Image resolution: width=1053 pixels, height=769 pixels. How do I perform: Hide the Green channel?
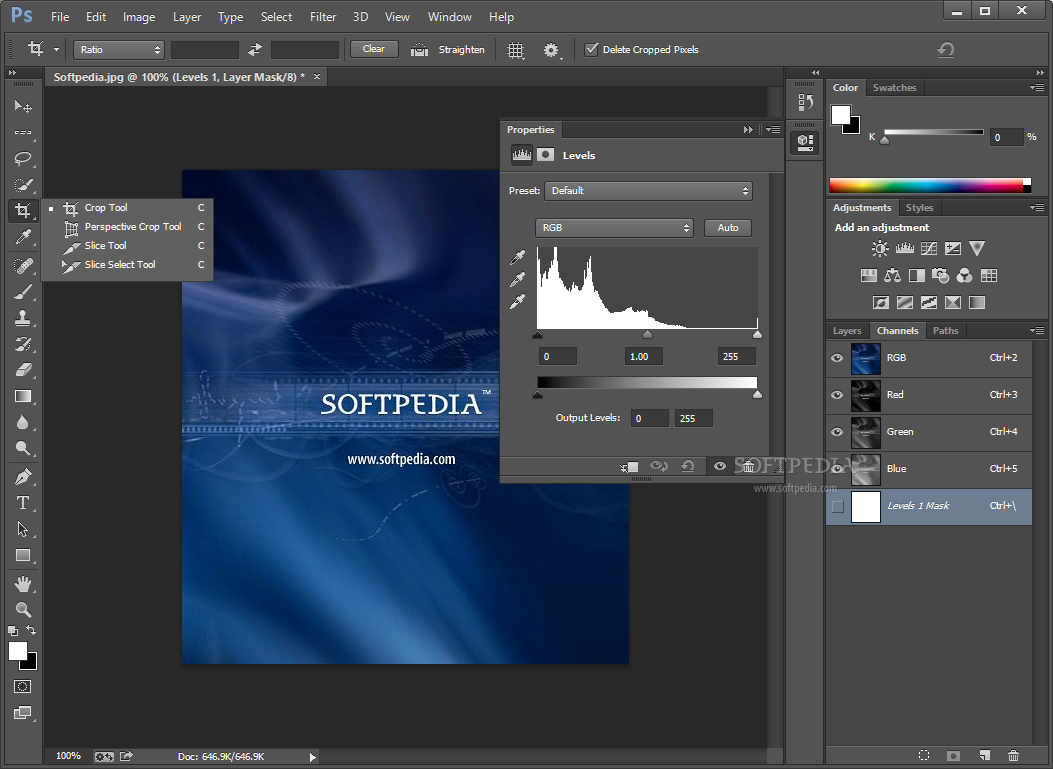coord(837,432)
